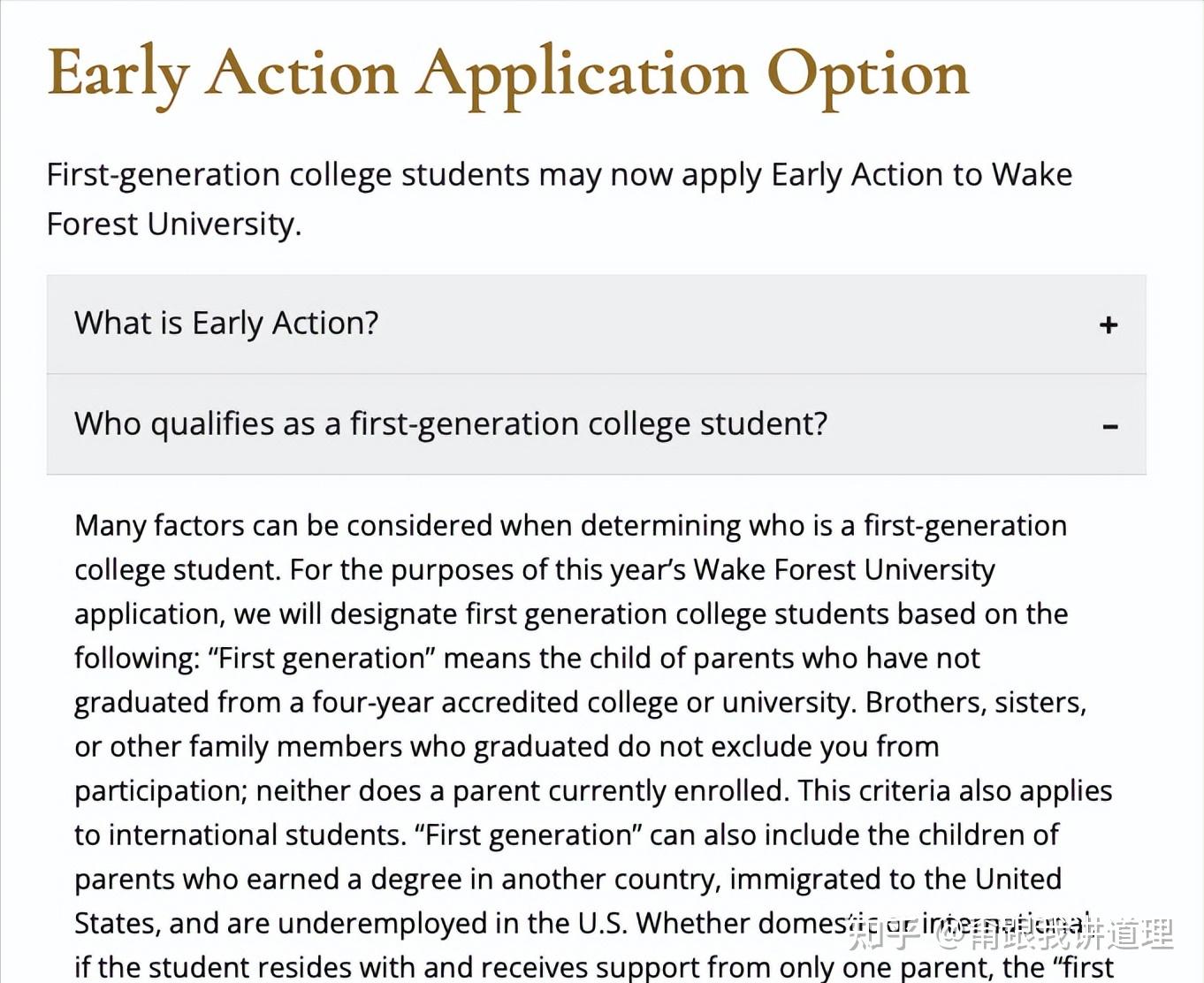Click line starting "application, we will designate"
1204x983 pixels.
coord(570,614)
